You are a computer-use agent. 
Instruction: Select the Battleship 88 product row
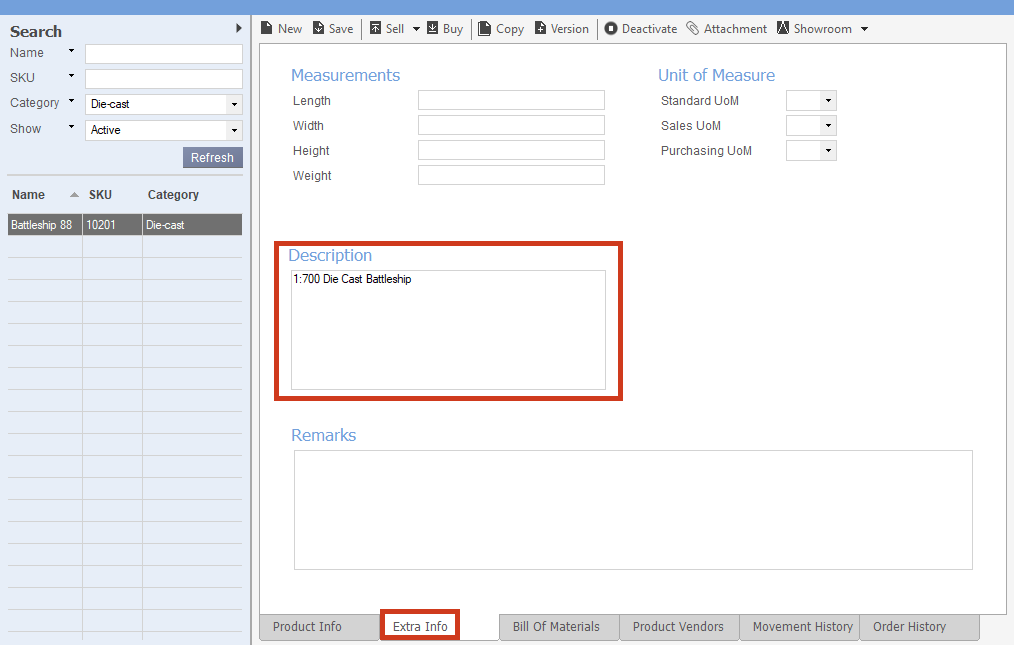[x=125, y=224]
